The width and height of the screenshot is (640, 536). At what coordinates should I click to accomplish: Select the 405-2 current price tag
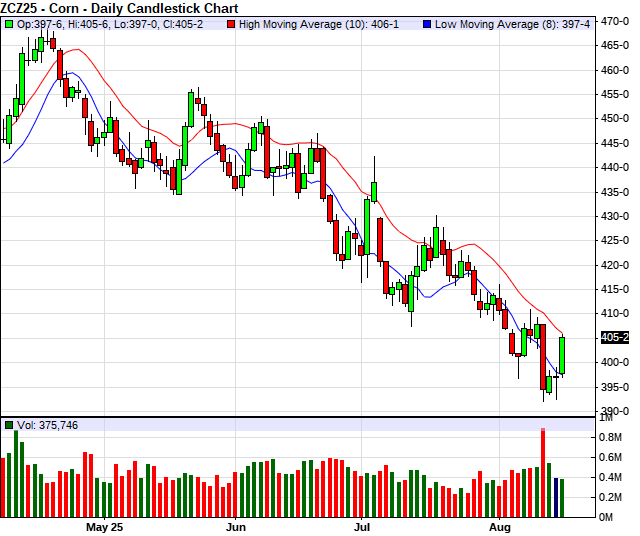[x=616, y=337]
